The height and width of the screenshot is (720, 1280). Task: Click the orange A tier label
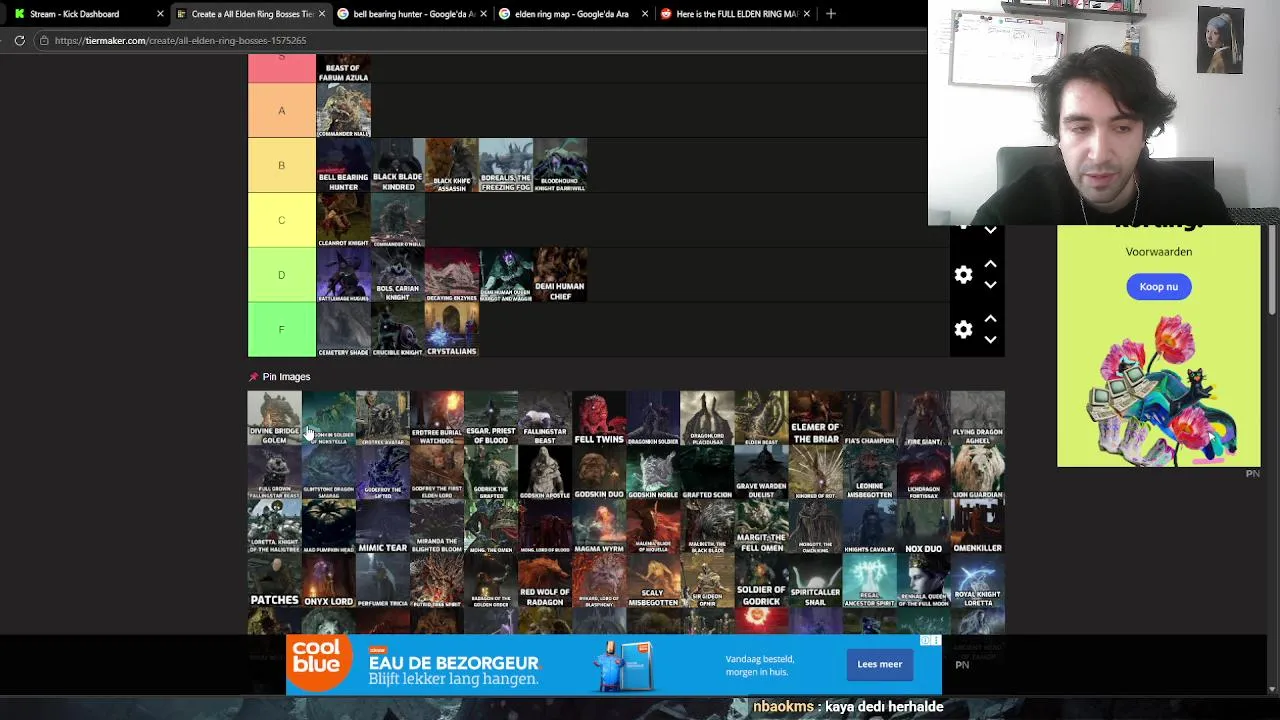click(x=281, y=110)
